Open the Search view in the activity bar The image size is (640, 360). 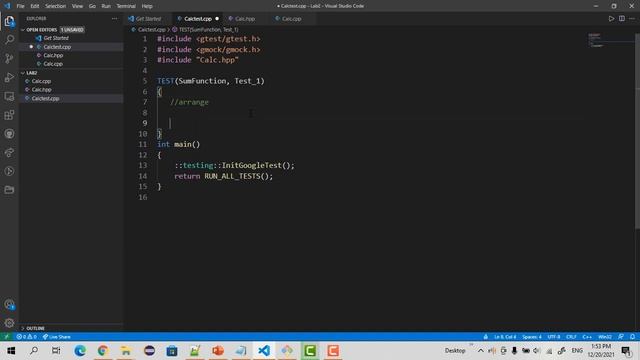[9, 40]
